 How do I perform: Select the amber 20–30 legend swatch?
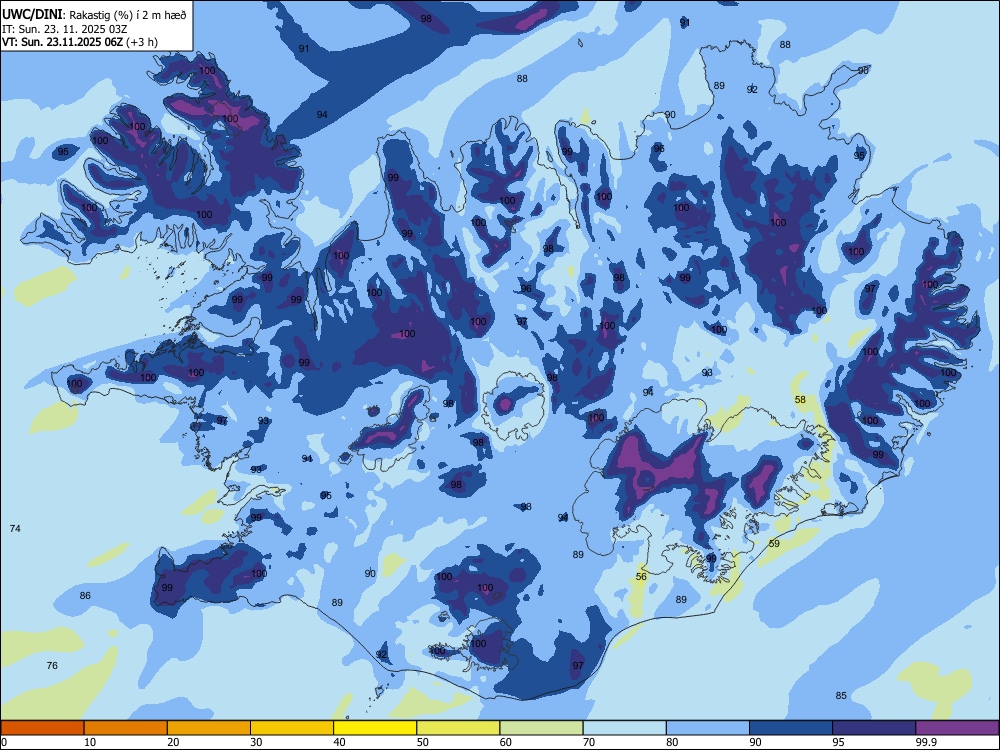coord(209,728)
